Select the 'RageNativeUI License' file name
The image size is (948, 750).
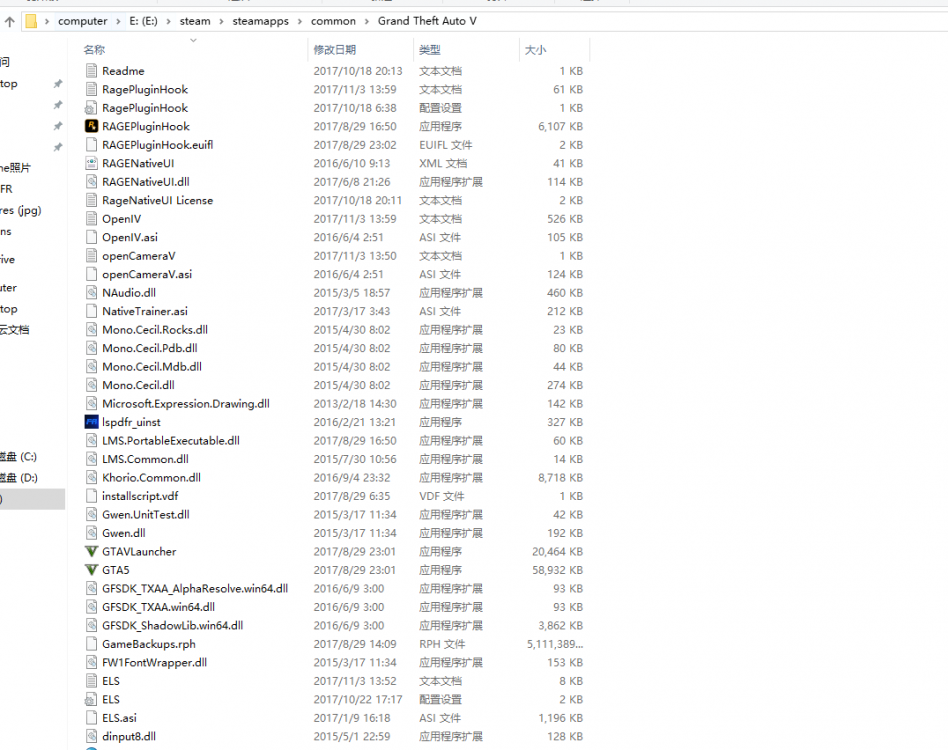[x=157, y=200]
